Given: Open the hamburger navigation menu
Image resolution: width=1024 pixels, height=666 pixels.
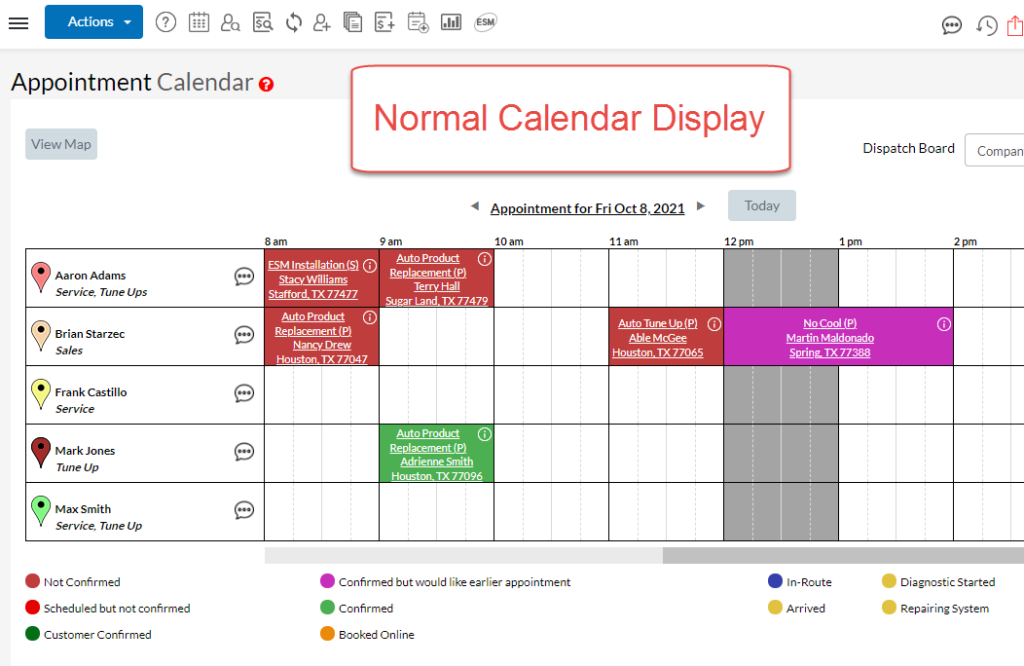Looking at the screenshot, I should pyautogui.click(x=18, y=23).
